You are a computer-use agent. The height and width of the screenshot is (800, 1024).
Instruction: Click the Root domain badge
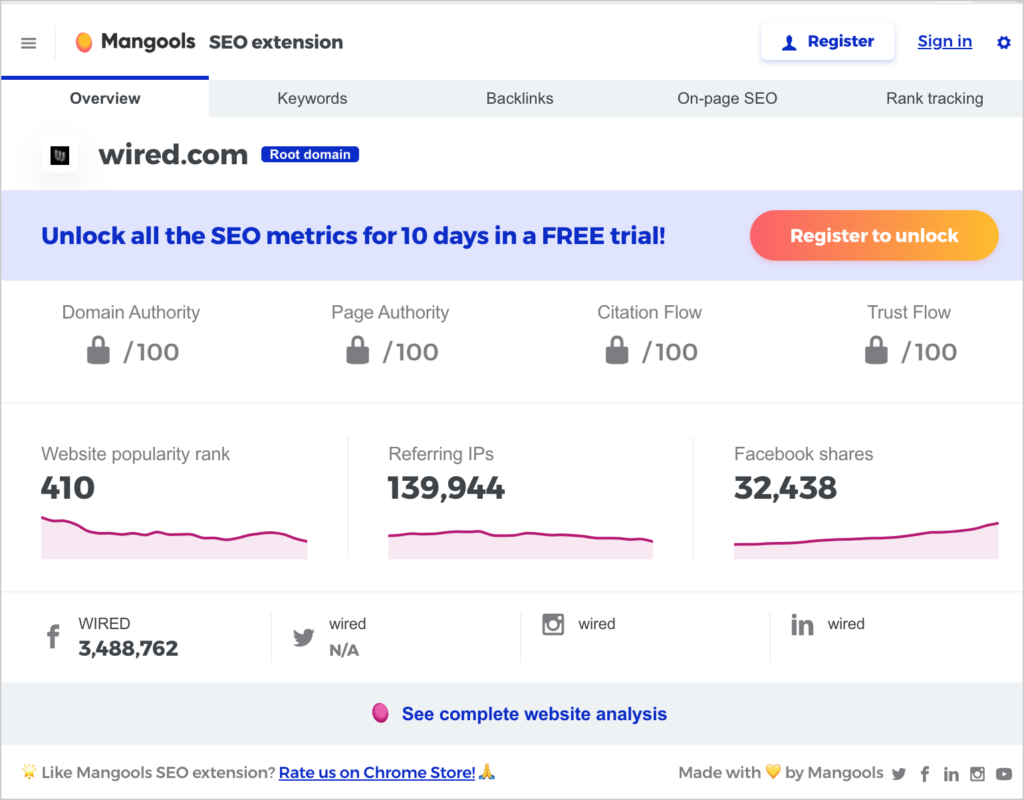point(310,154)
